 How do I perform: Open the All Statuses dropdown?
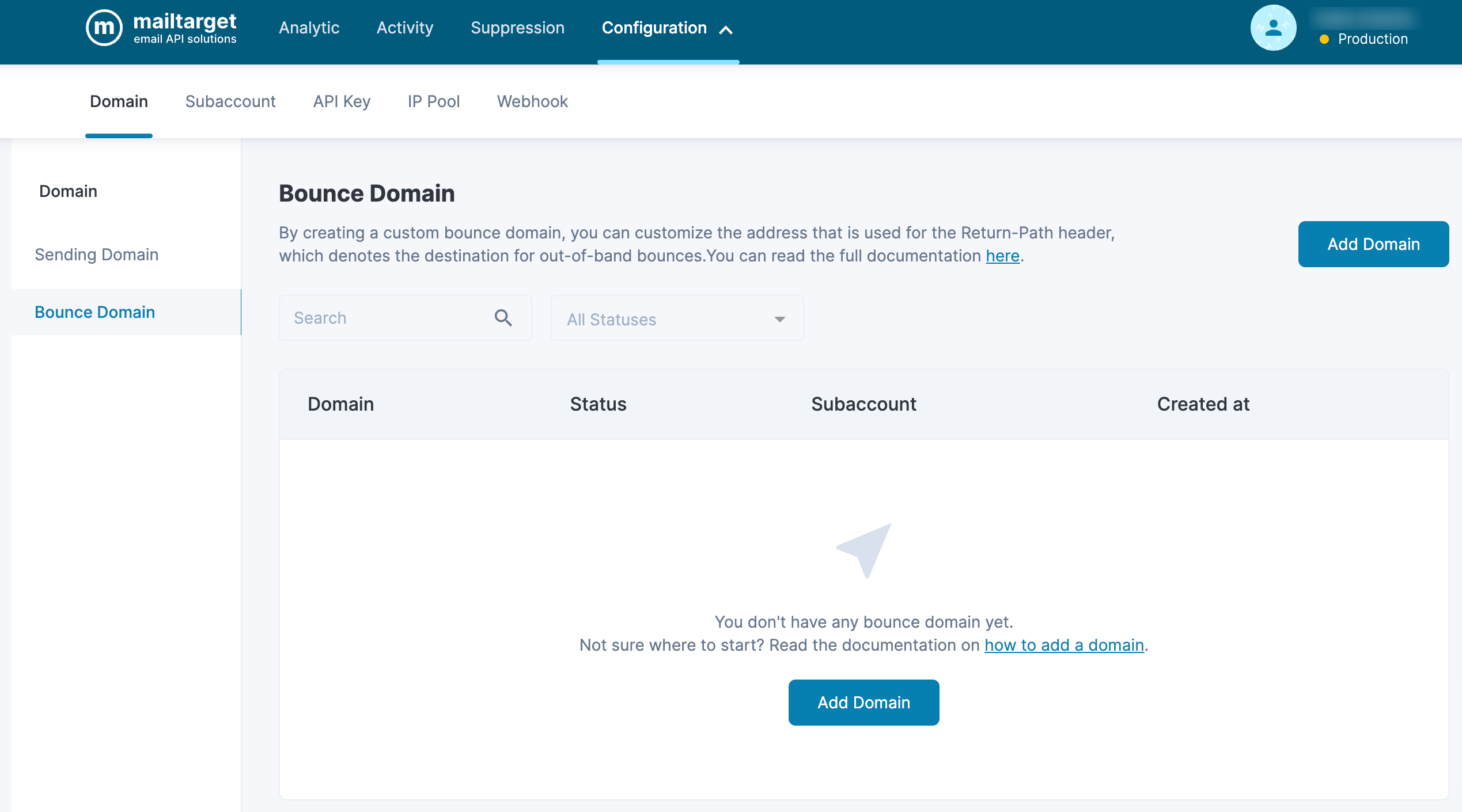pos(677,319)
